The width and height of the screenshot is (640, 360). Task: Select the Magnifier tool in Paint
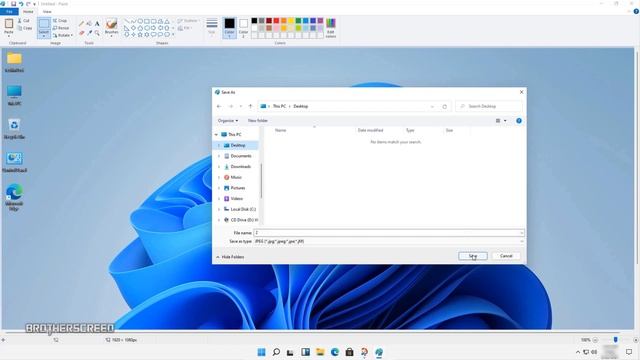[x=97, y=33]
